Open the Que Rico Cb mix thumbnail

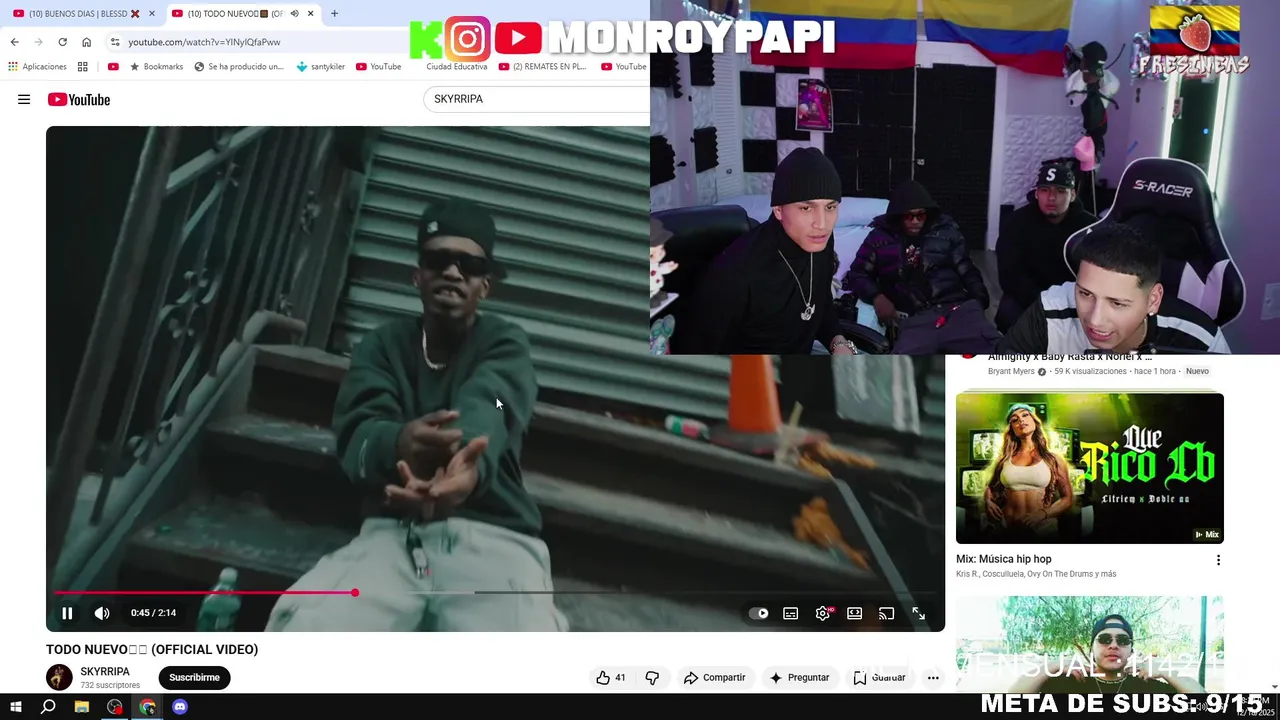[x=1090, y=468]
